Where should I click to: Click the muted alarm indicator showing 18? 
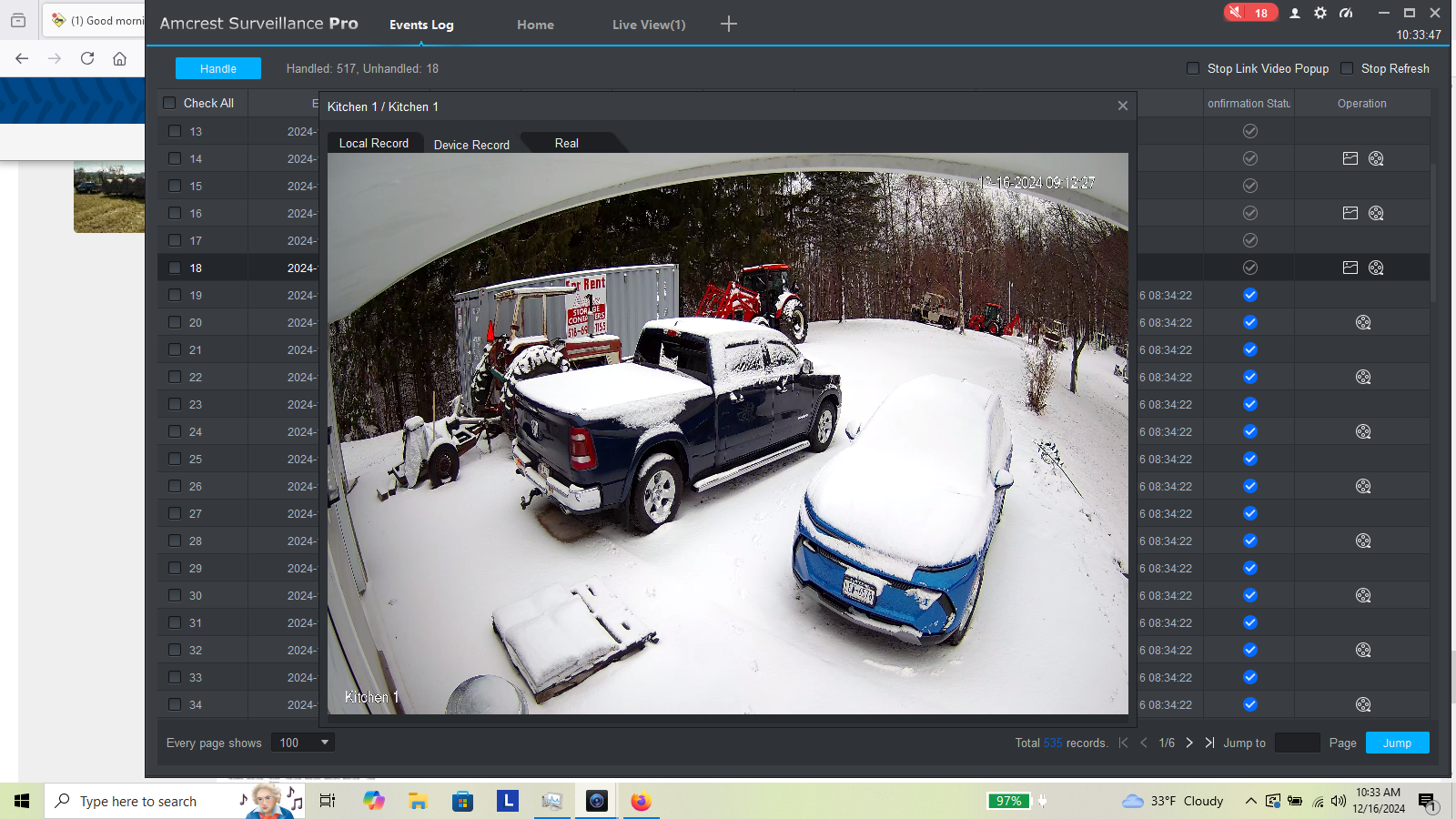pyautogui.click(x=1250, y=13)
